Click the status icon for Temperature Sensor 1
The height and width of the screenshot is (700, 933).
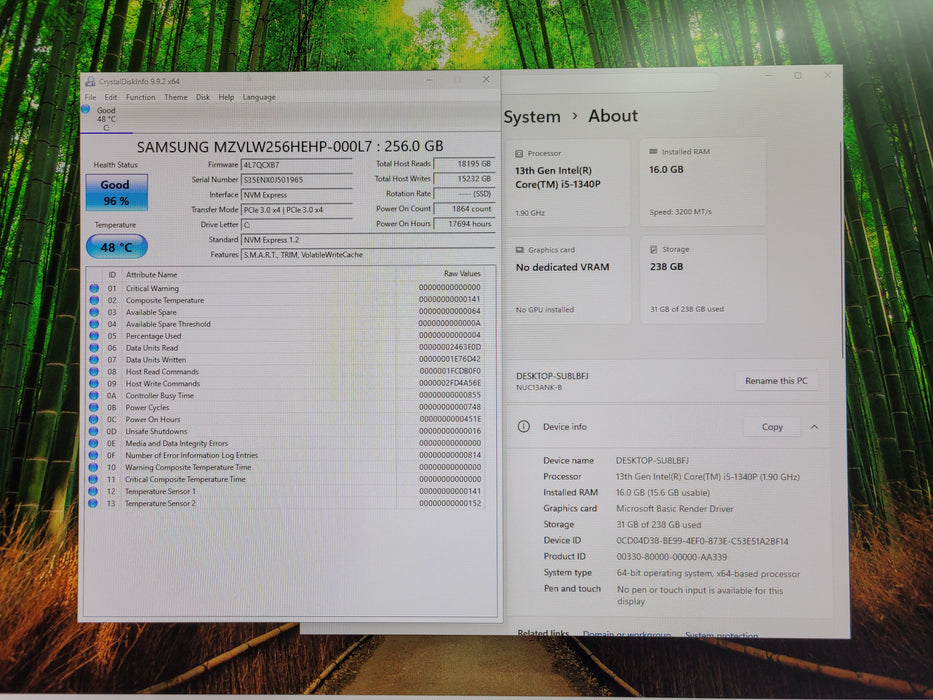click(x=93, y=491)
